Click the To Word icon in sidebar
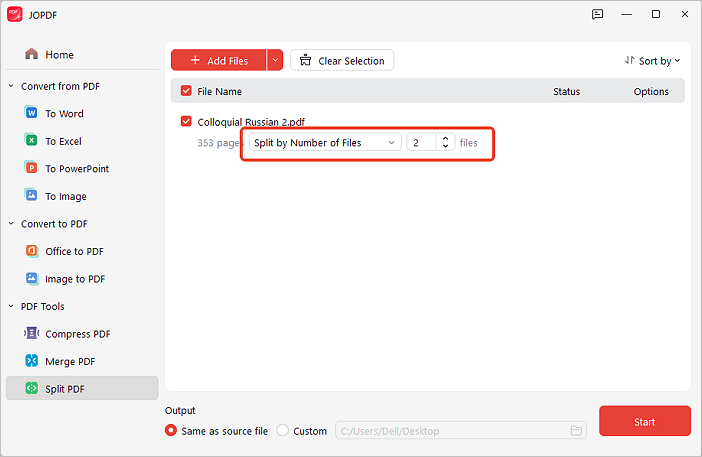 [32, 114]
